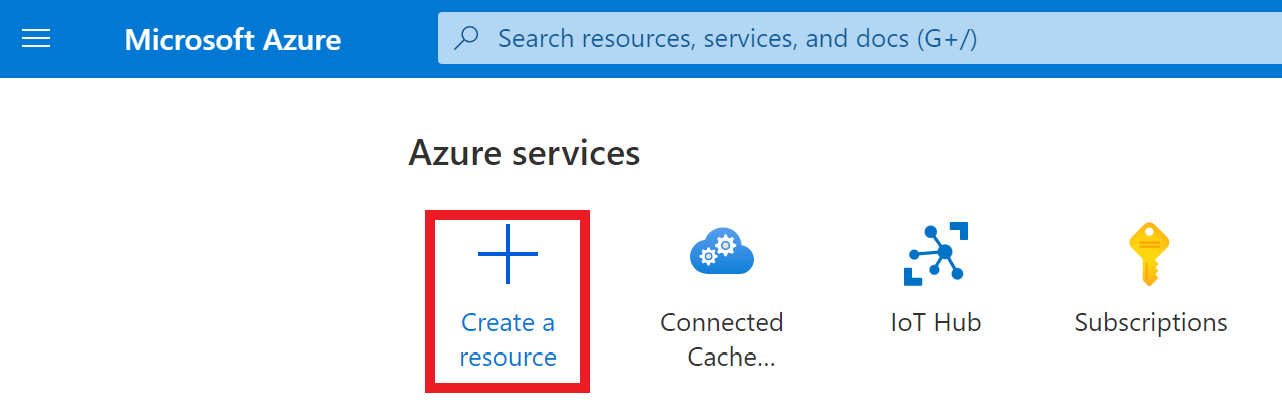Open the 'IoT Hub' text label
The image size is (1282, 413).
click(935, 323)
